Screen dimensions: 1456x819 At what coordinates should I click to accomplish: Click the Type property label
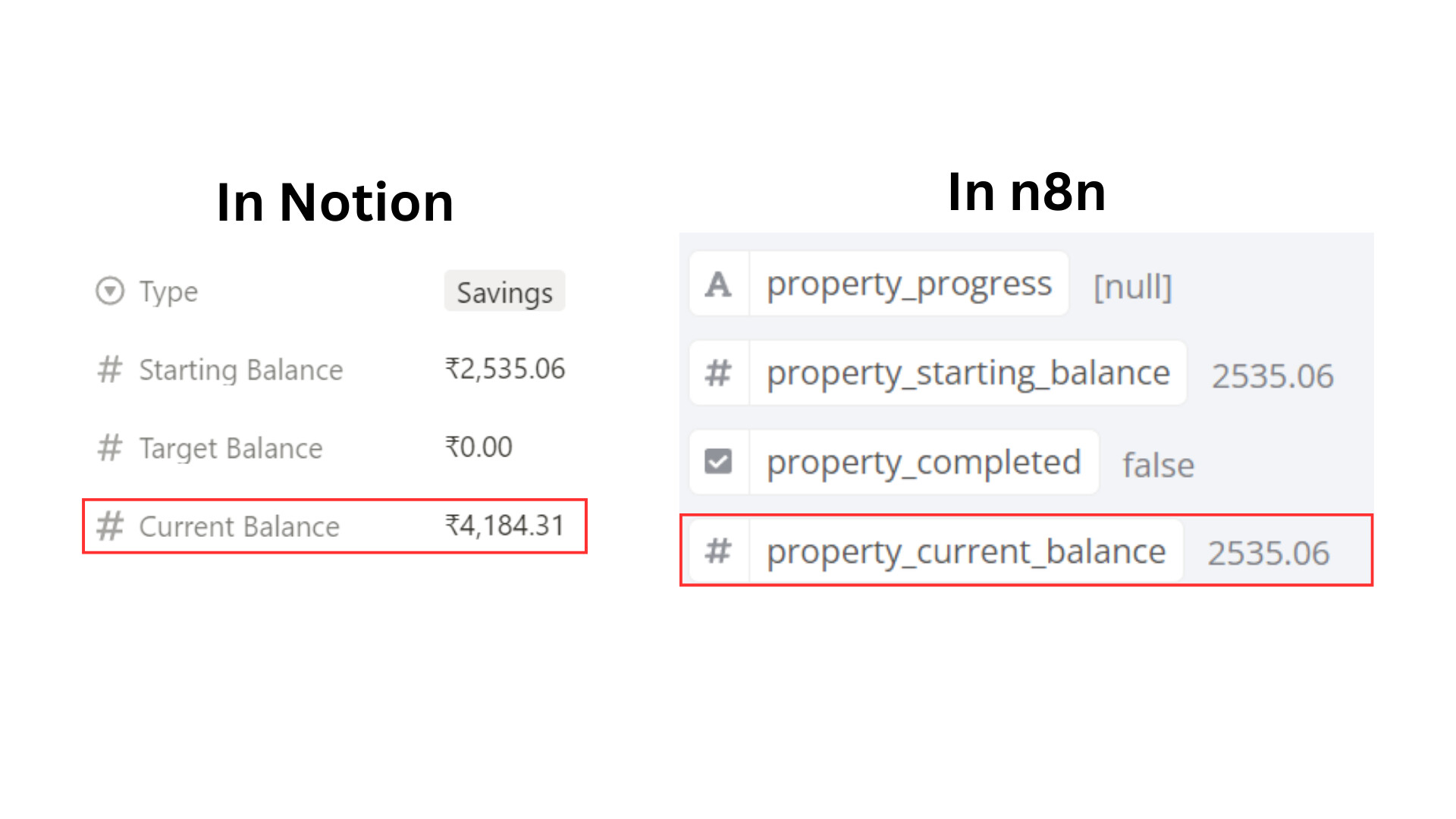click(168, 292)
